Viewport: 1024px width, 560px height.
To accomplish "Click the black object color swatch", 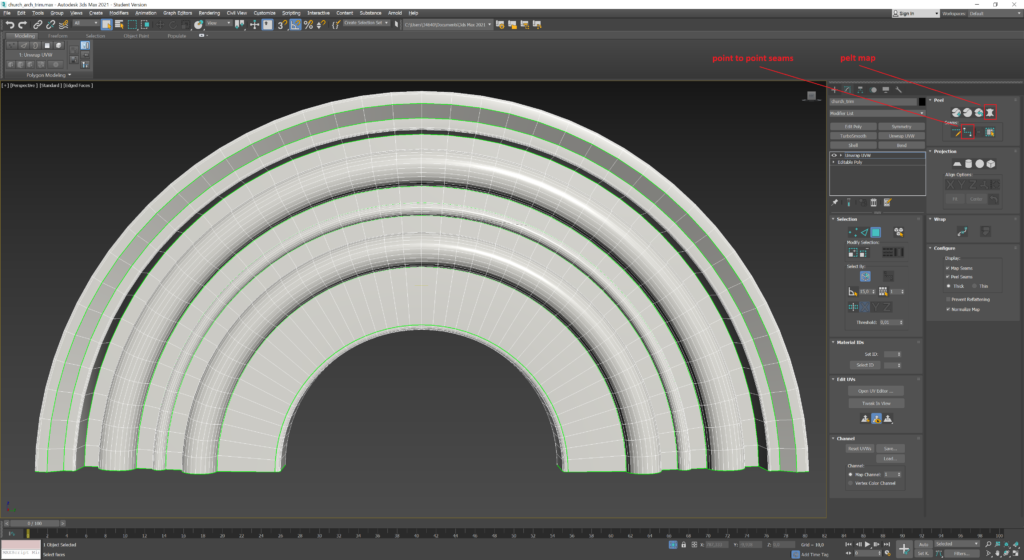I will coord(921,101).
